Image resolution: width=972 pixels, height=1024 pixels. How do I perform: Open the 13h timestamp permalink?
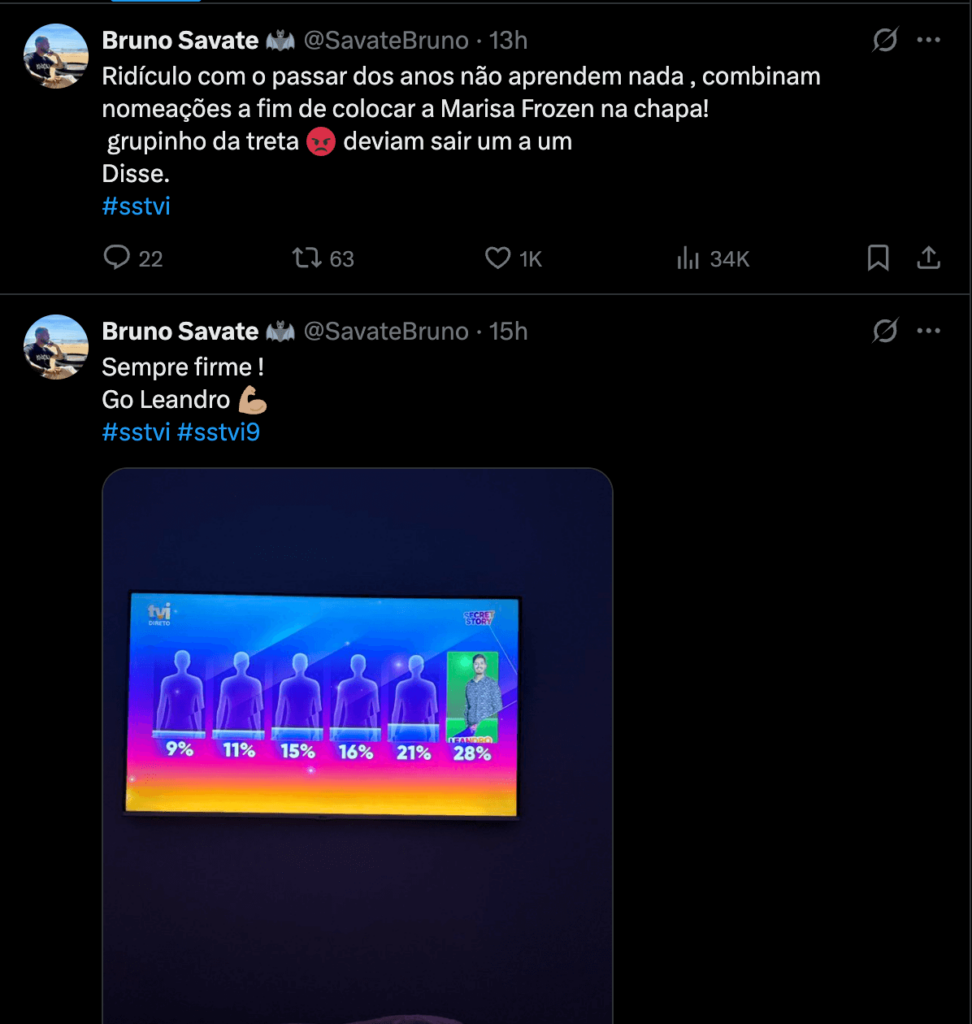508,40
